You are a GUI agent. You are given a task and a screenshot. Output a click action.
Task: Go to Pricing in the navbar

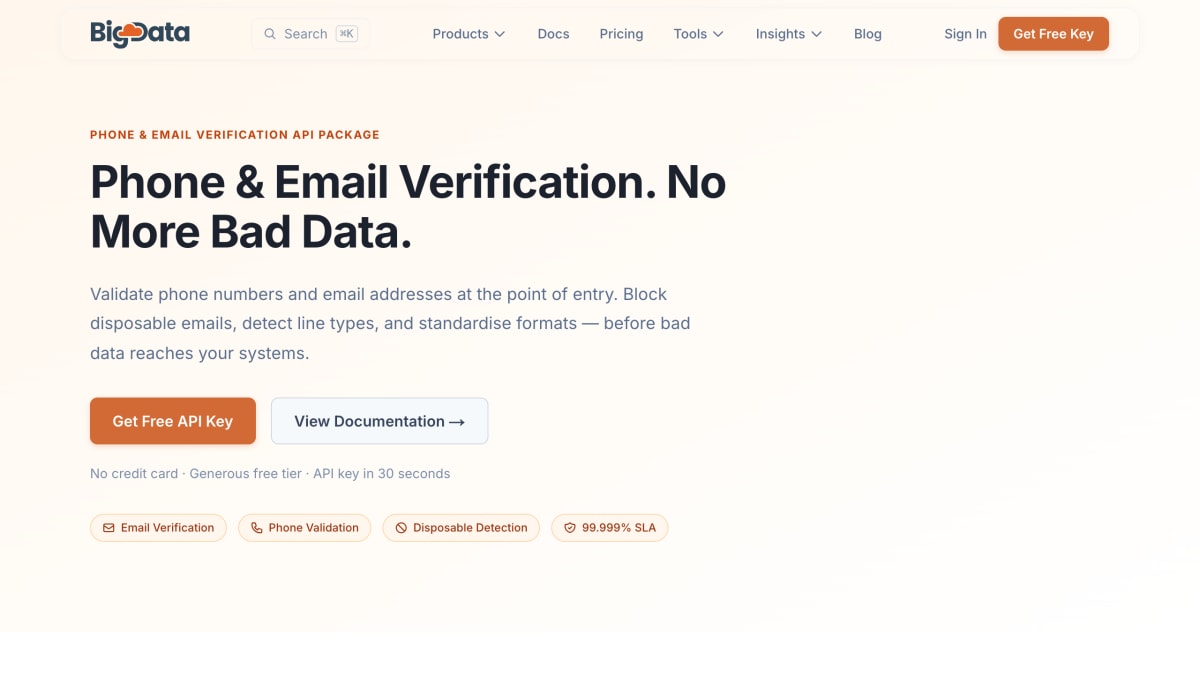point(621,34)
